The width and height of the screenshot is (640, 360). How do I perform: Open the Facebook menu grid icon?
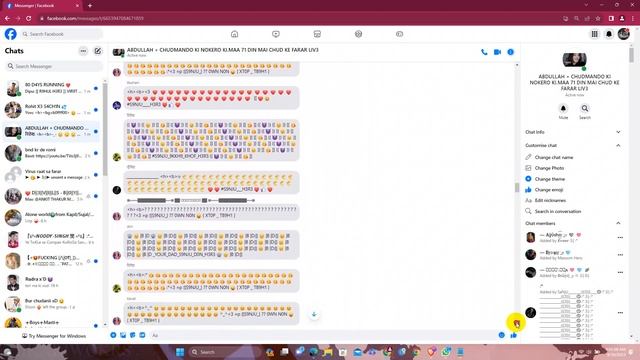tap(595, 34)
